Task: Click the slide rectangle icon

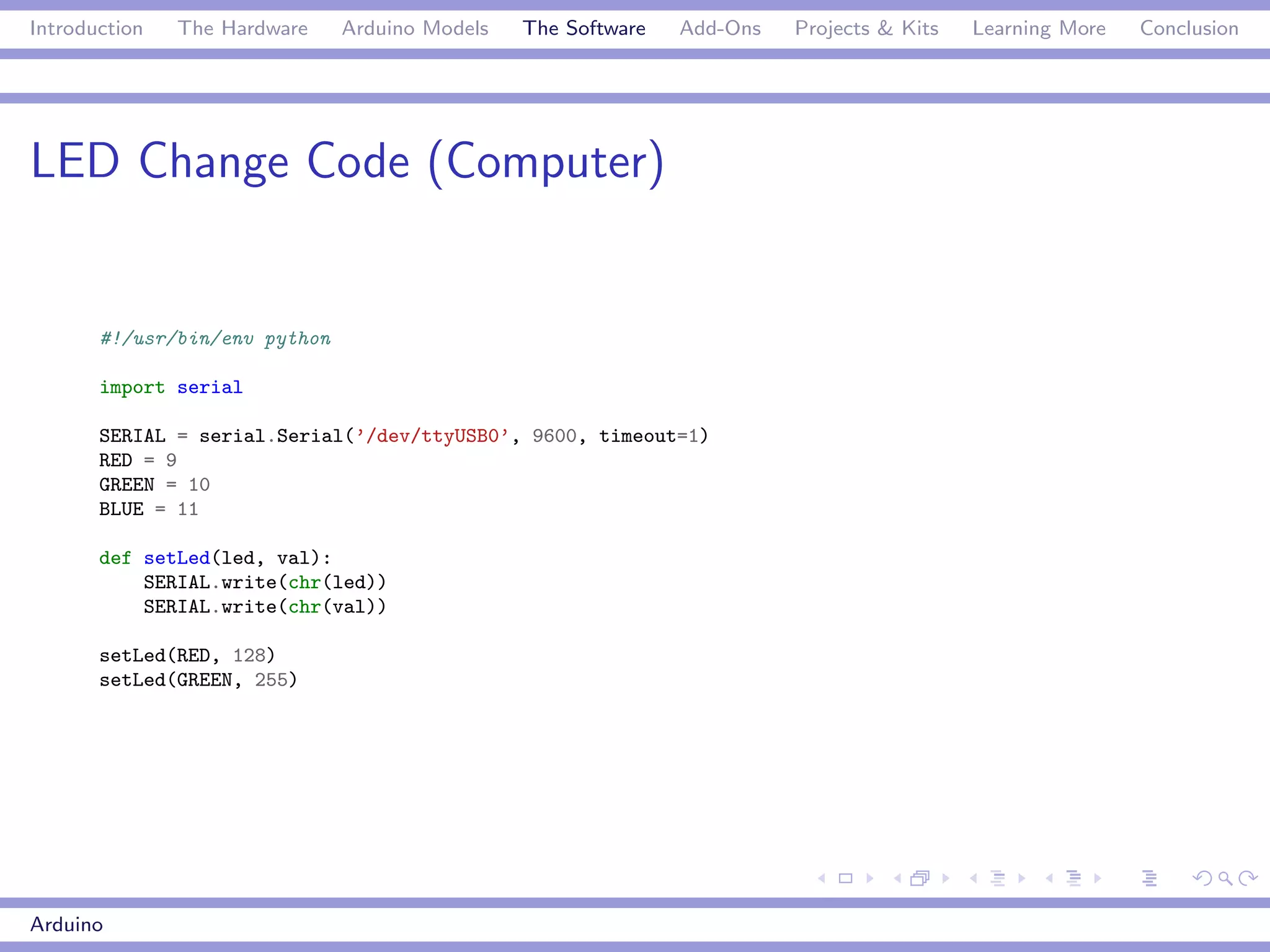Action: point(845,878)
